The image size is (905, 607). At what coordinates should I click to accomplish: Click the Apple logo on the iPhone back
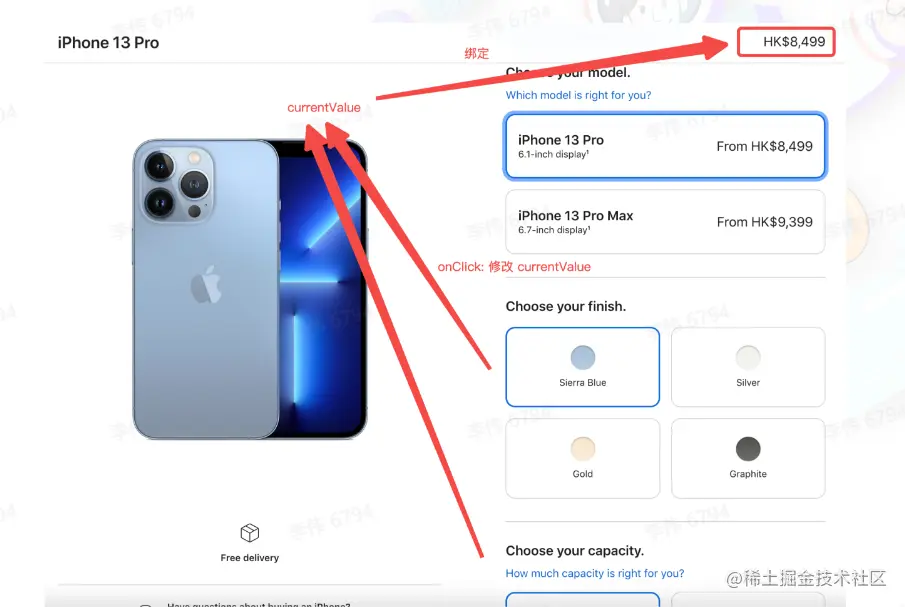click(206, 284)
